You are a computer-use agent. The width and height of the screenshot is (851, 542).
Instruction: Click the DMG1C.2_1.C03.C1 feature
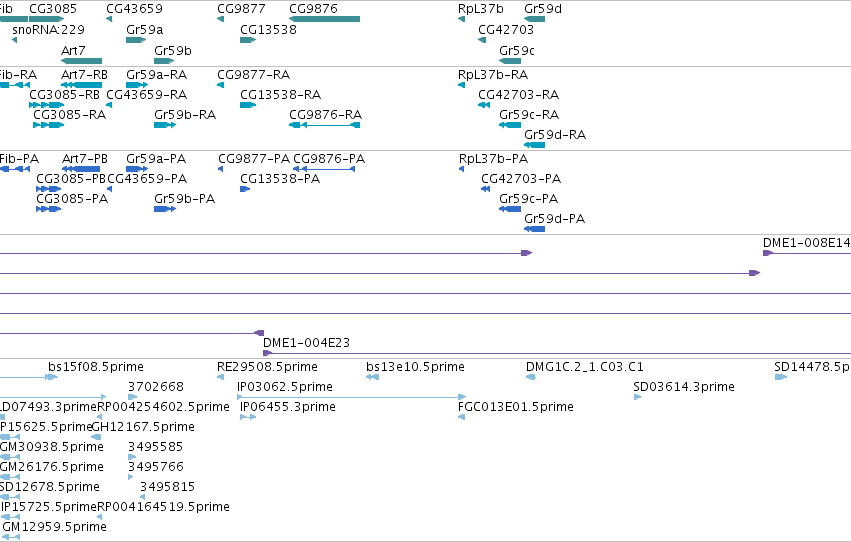click(531, 377)
